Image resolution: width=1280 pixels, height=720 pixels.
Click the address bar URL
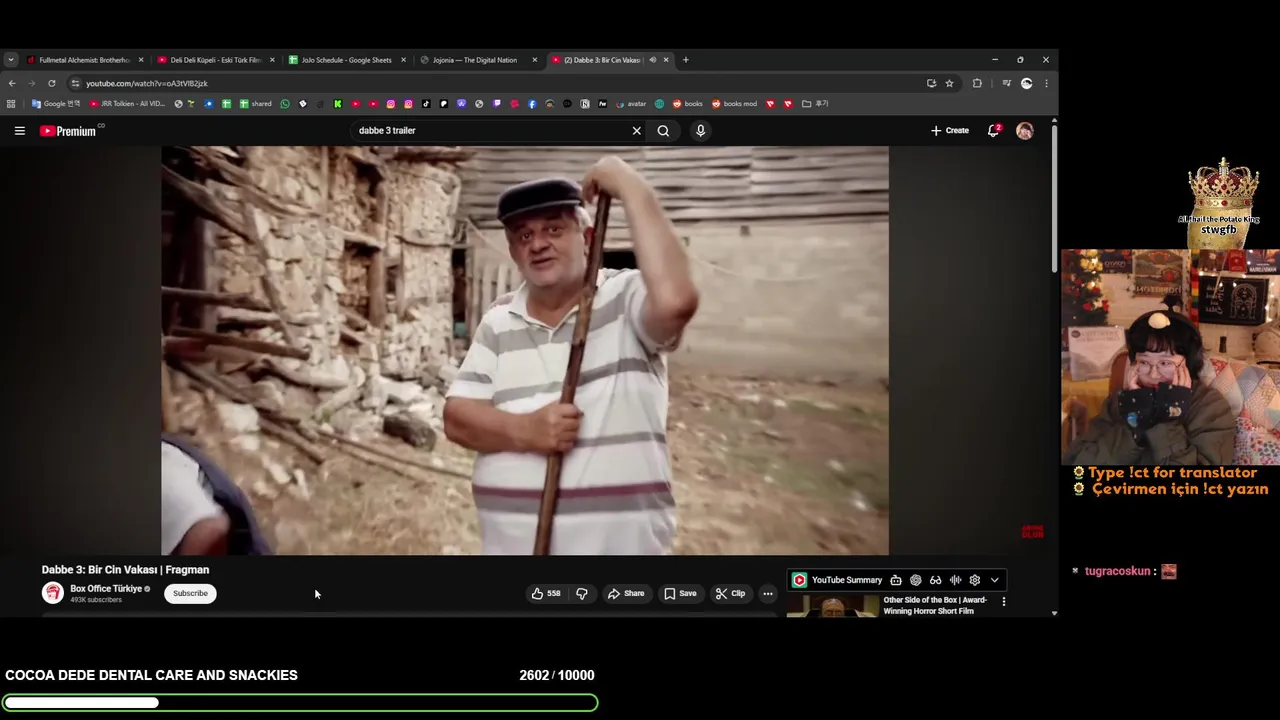click(147, 83)
